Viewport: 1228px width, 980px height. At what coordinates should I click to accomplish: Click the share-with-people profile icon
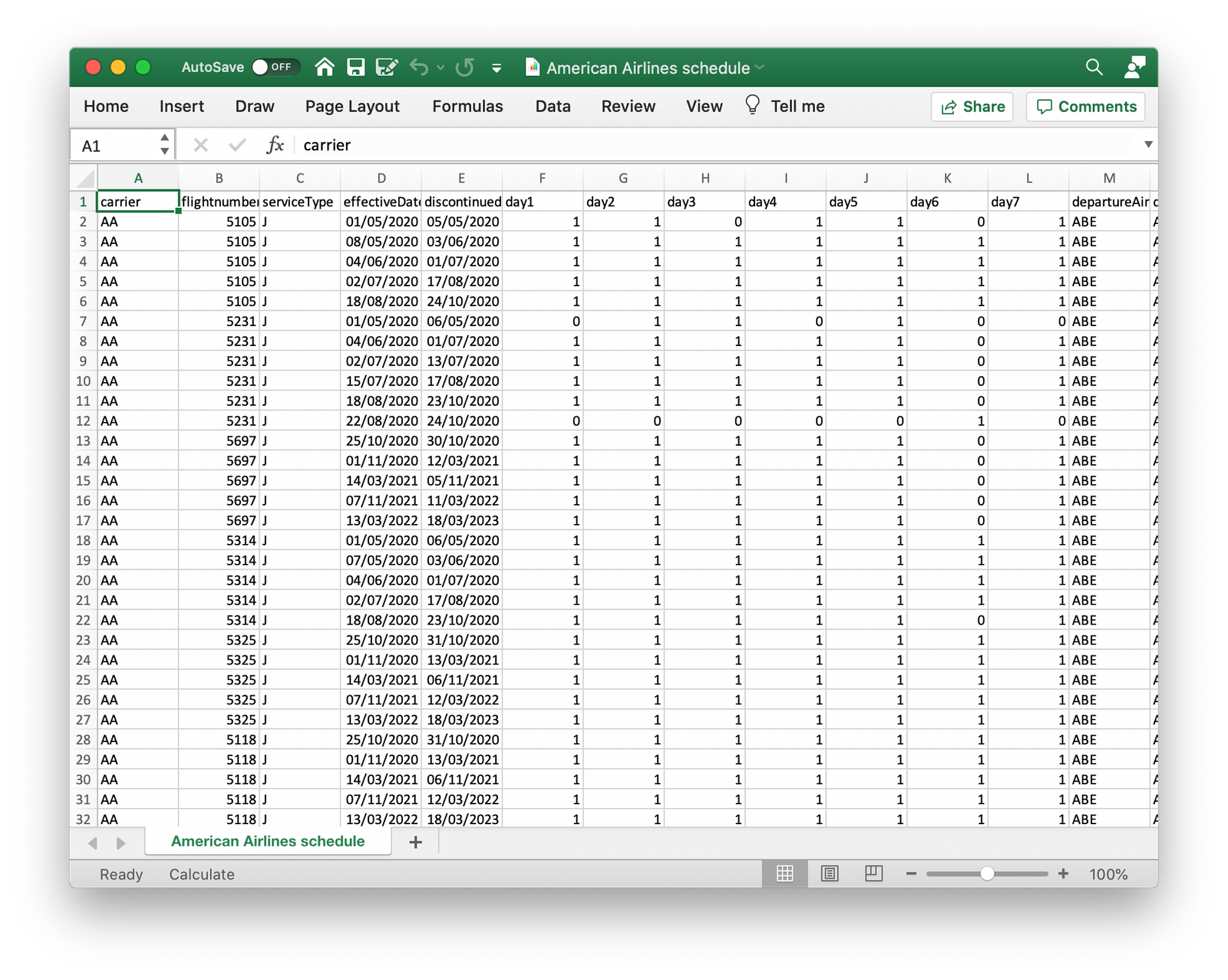click(x=1134, y=68)
